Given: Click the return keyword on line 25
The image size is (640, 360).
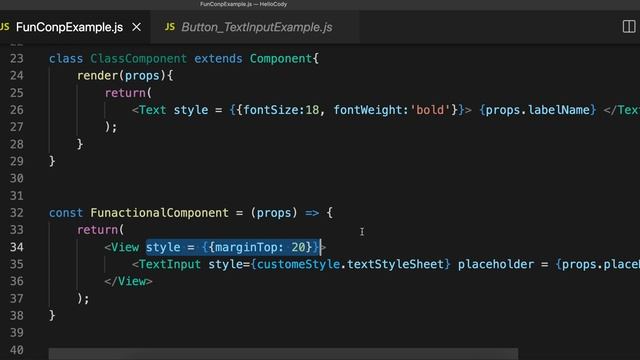Looking at the screenshot, I should (125, 93).
